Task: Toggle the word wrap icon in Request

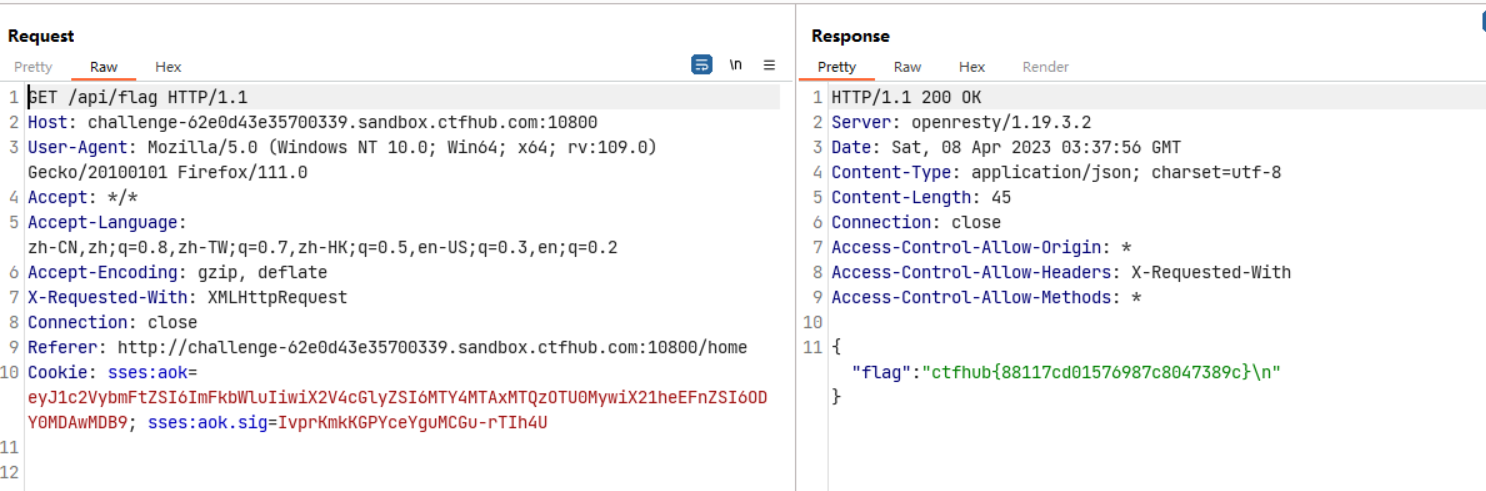Action: coord(702,65)
